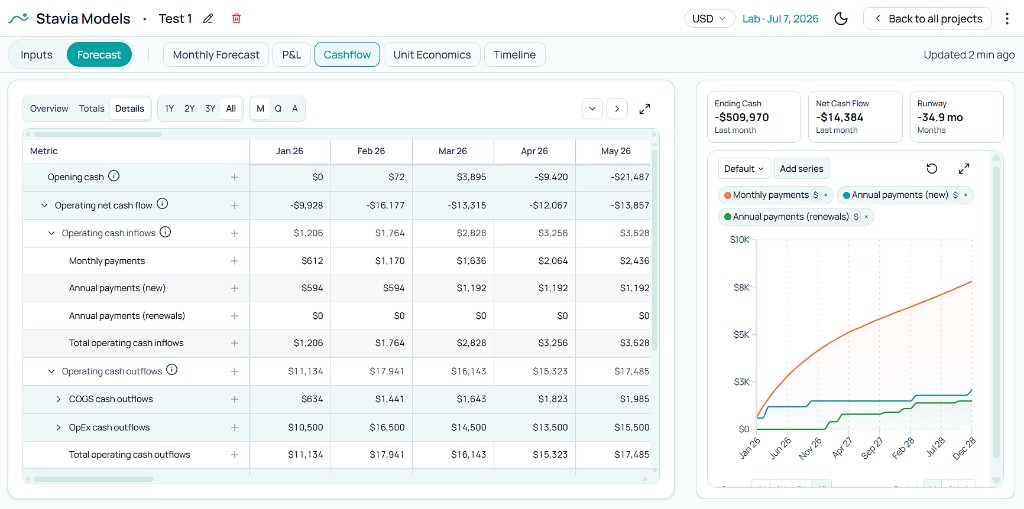Click the Ending Cash summary card

[x=754, y=117]
